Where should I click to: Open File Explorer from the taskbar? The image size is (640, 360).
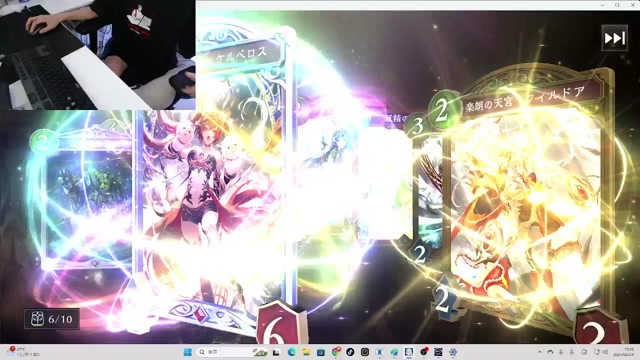click(306, 352)
